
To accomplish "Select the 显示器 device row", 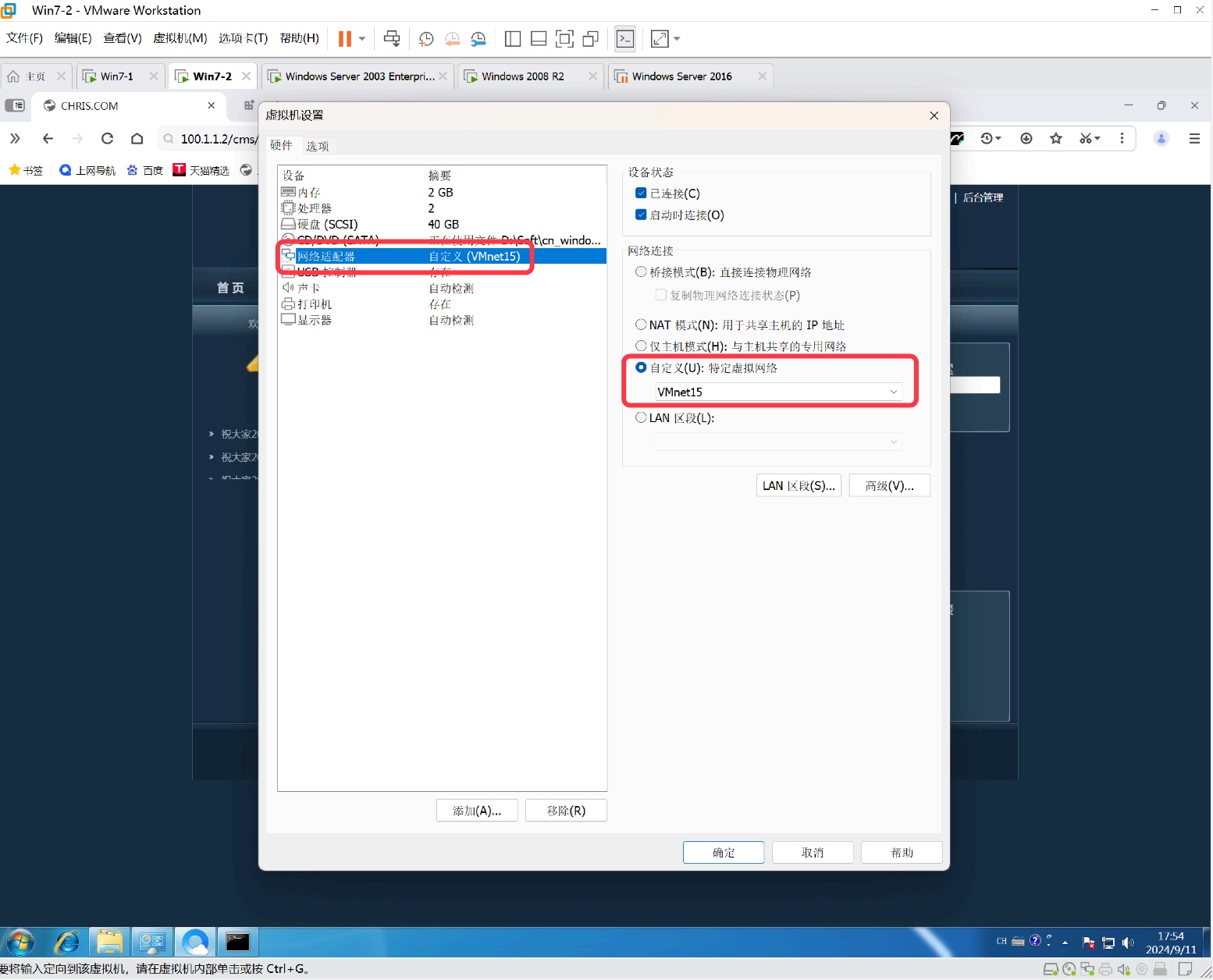I will (442, 320).
